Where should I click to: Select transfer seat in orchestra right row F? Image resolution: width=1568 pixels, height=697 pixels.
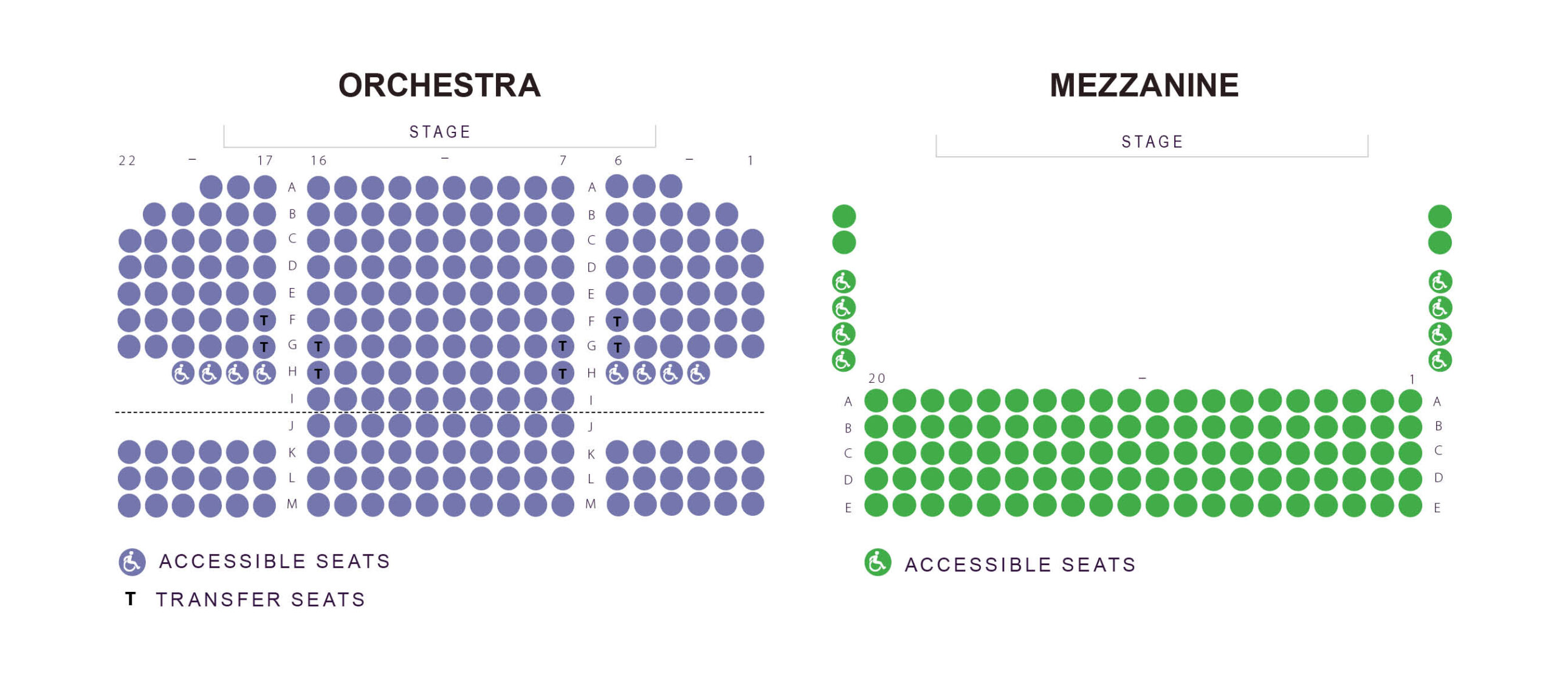point(617,321)
